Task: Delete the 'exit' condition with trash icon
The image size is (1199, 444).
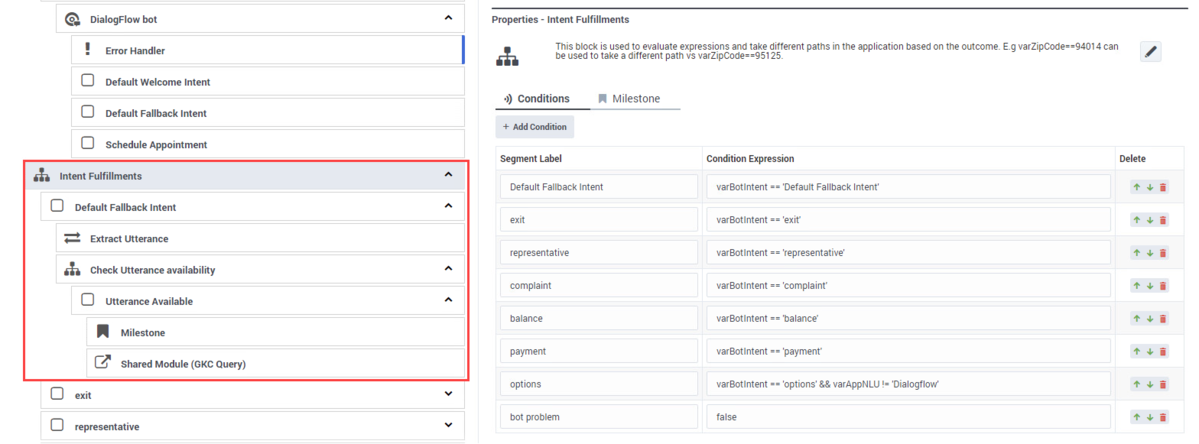Action: pyautogui.click(x=1163, y=220)
